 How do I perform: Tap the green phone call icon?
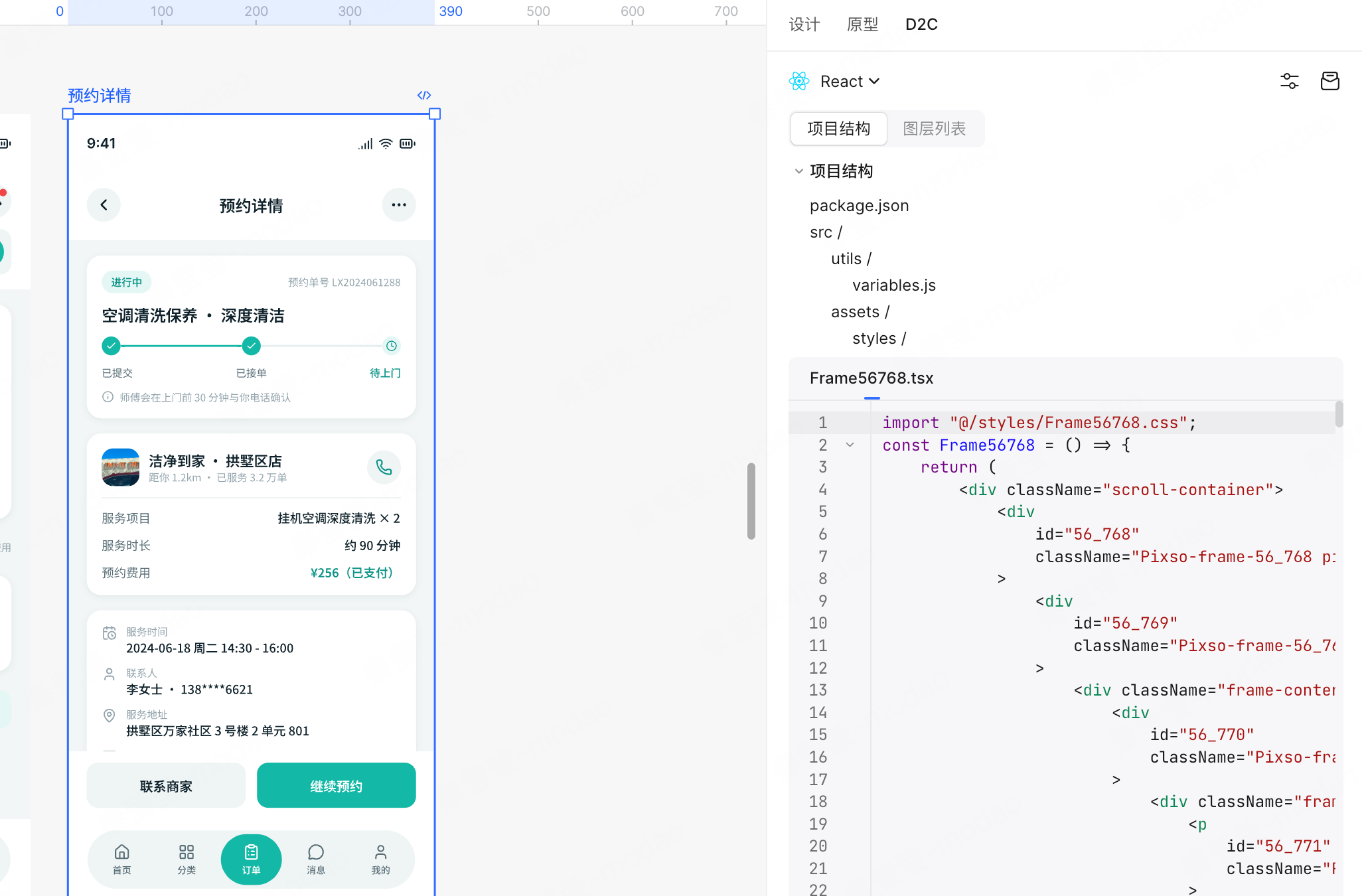pyautogui.click(x=384, y=467)
